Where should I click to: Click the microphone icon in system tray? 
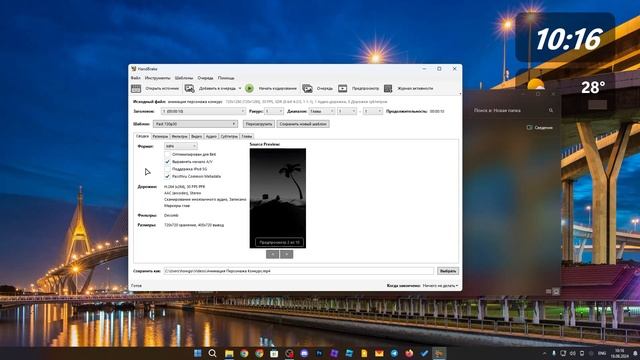point(554,353)
